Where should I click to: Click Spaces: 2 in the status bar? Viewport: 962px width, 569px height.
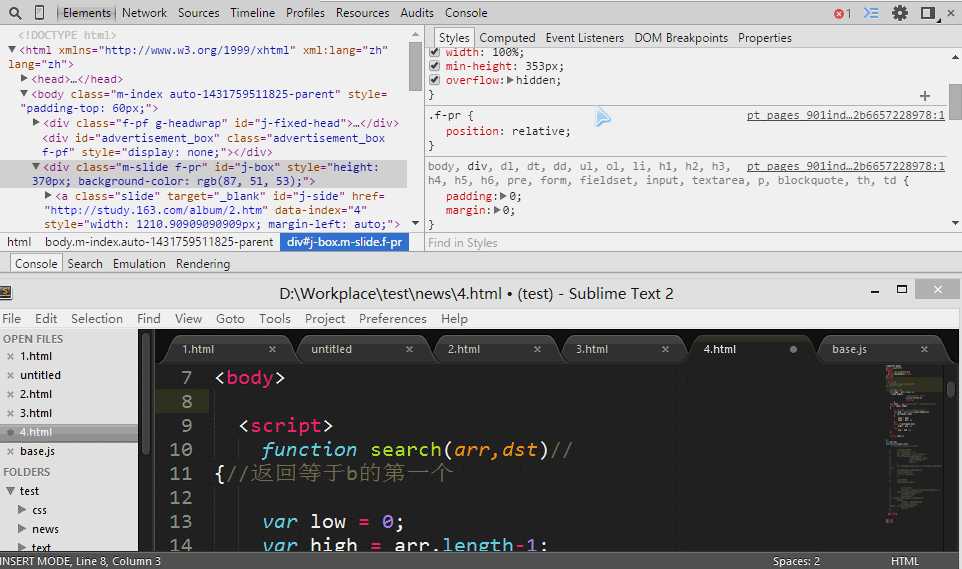tap(796, 561)
